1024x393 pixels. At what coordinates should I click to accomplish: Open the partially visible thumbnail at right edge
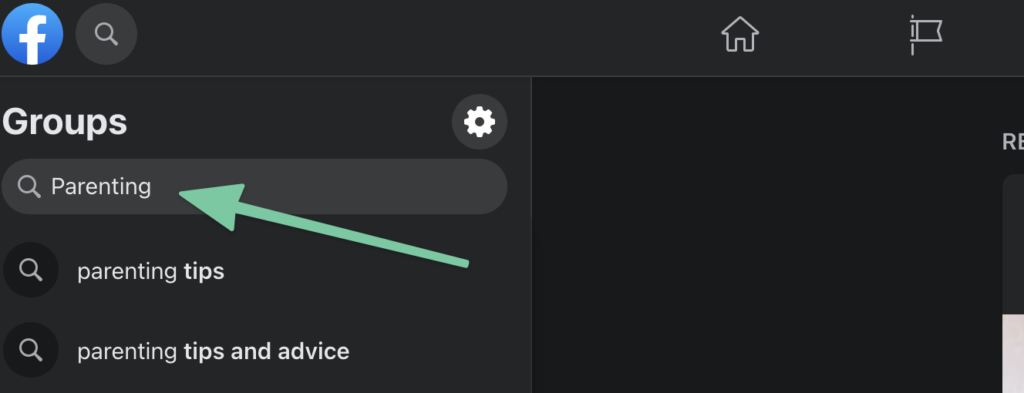pyautogui.click(x=1013, y=353)
